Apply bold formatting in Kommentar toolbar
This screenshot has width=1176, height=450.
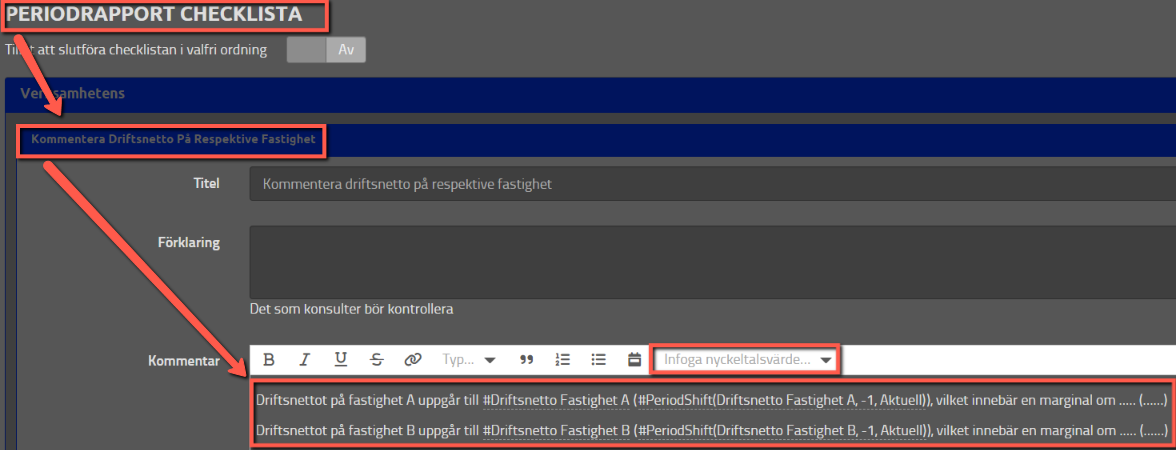coord(268,359)
